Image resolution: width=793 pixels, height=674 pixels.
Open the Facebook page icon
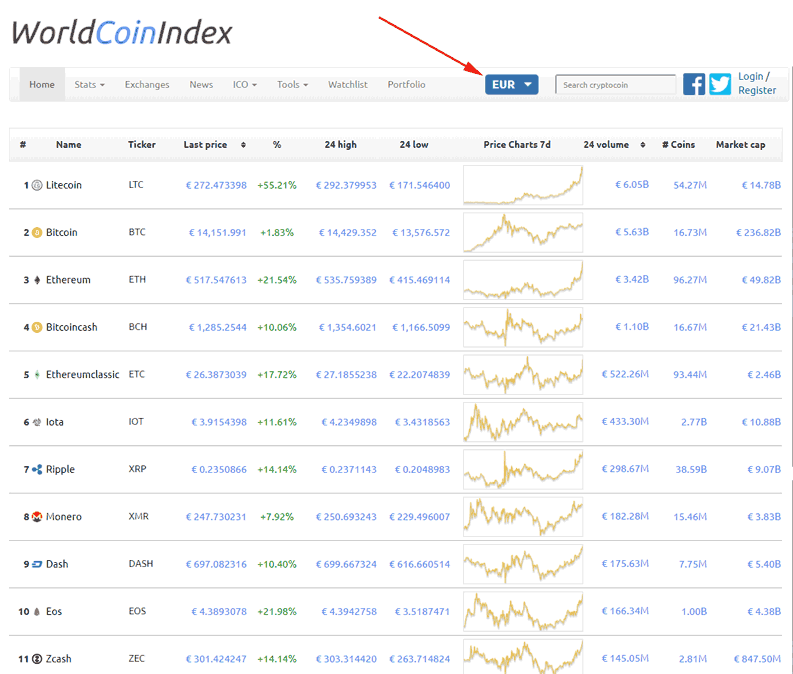[x=694, y=84]
